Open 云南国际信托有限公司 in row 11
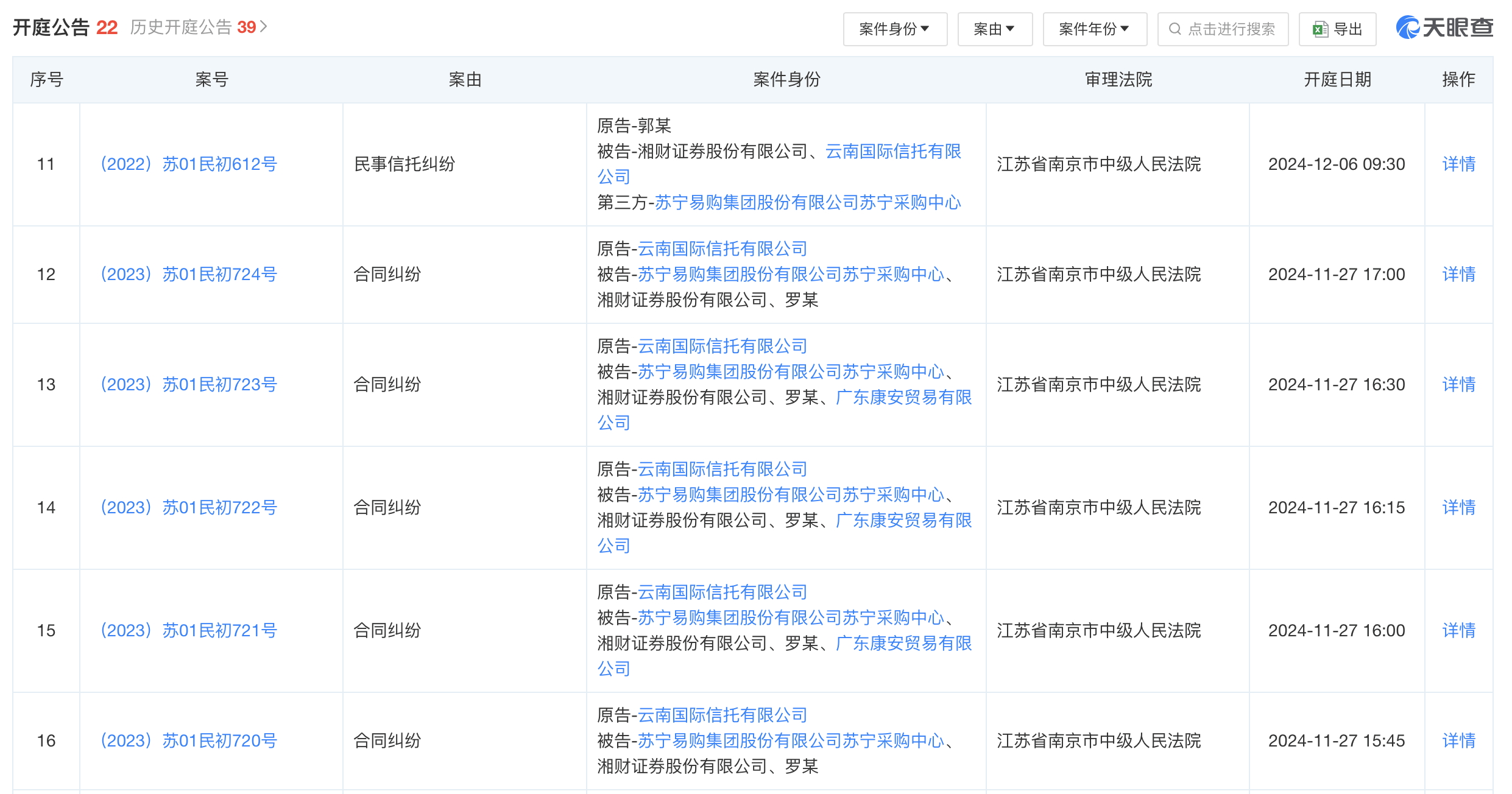This screenshot has height=794, width=1512. (893, 151)
